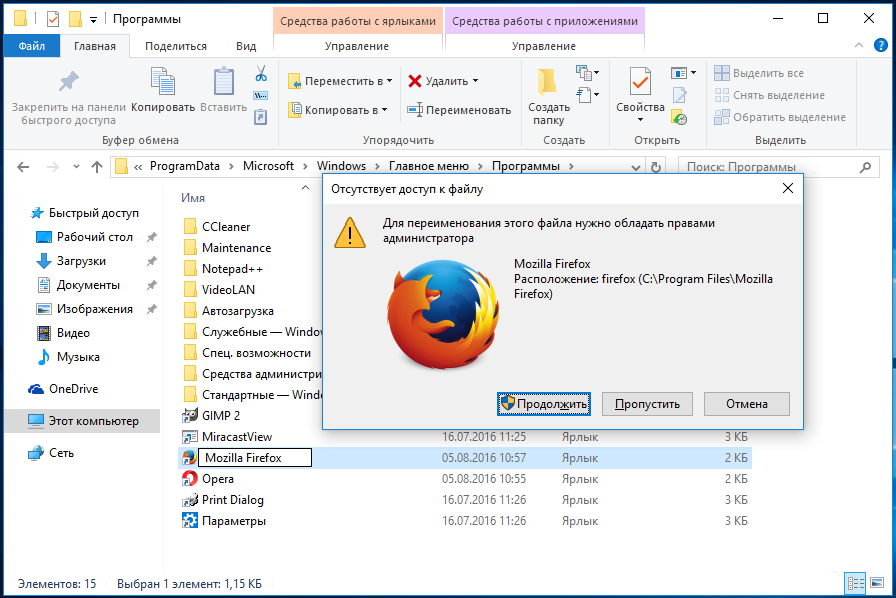This screenshot has width=896, height=598.
Task: Open Управление under Средства работы с ярлыками
Action: coord(357,46)
